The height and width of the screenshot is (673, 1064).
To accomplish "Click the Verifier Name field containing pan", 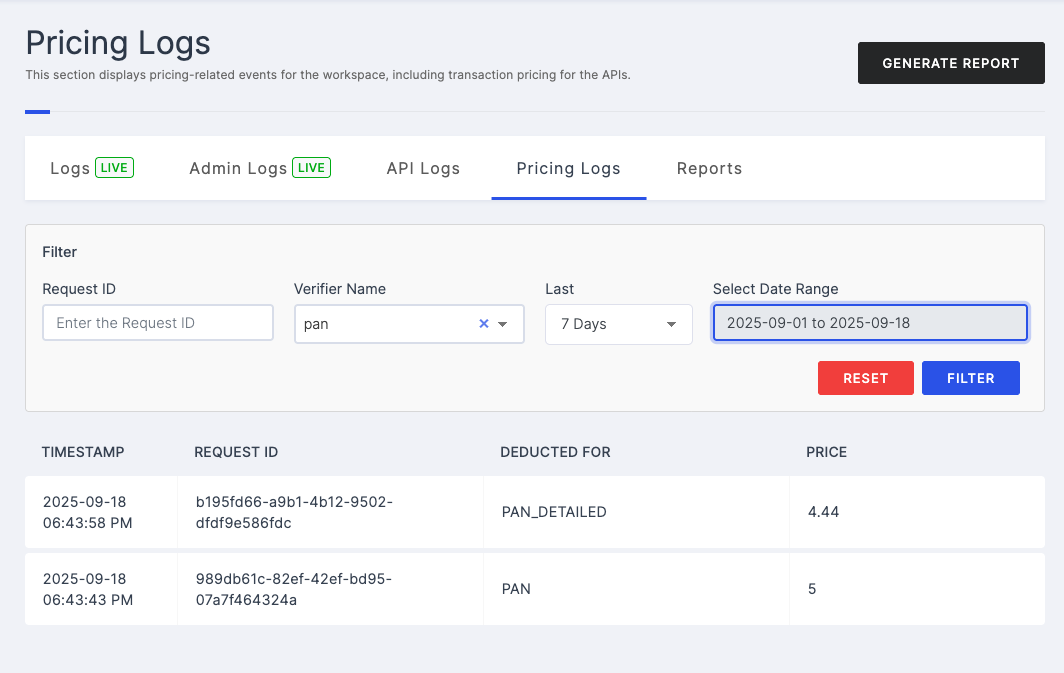I will point(385,324).
